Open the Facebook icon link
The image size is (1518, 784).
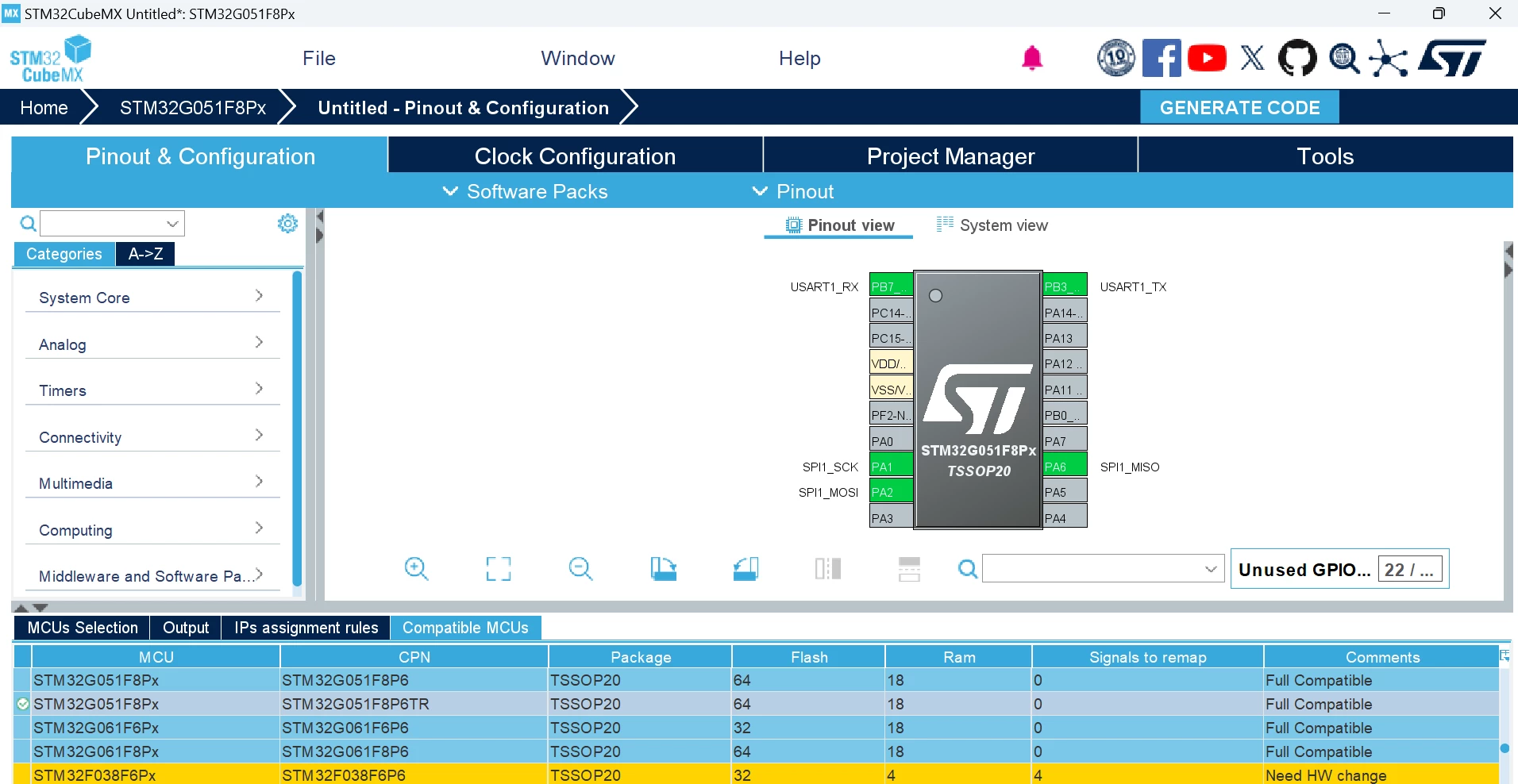point(1162,58)
